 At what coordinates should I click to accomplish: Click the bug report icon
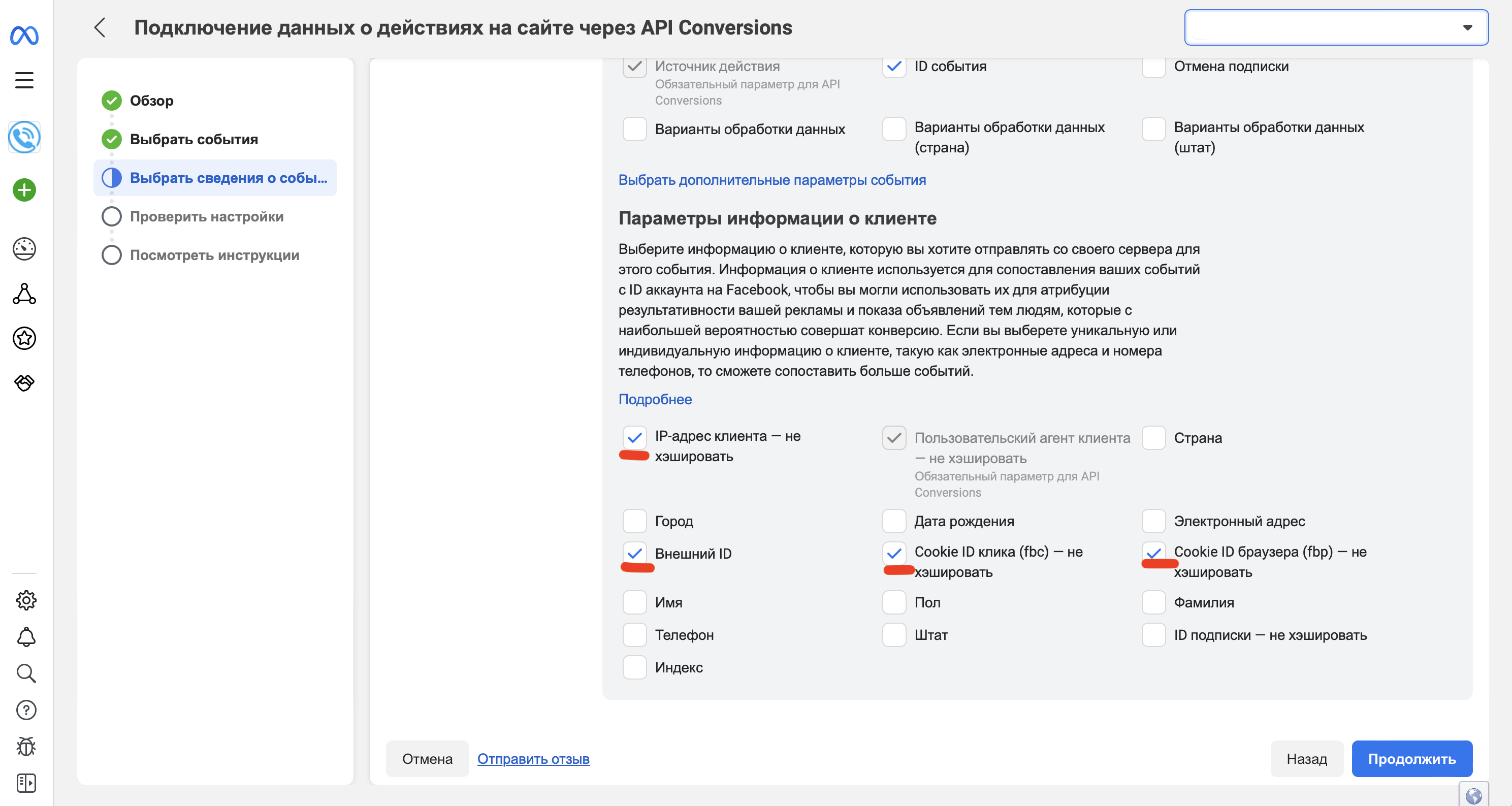[26, 746]
